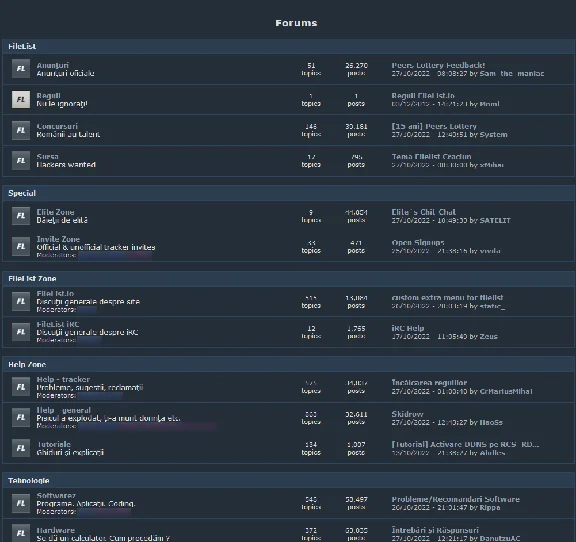Click the FL icon beside Softwarez forum
576x542 pixels.
21,503
